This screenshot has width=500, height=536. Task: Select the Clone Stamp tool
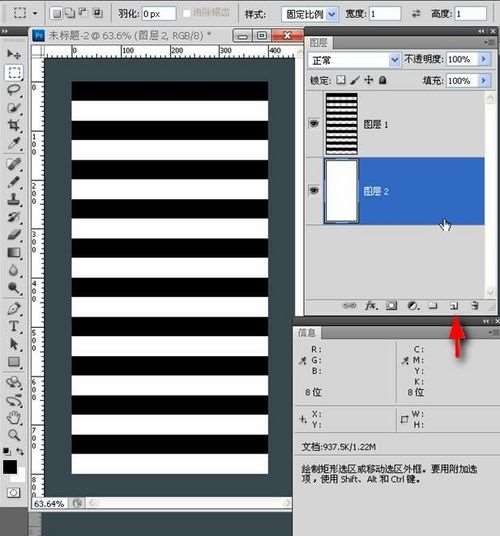[x=14, y=199]
